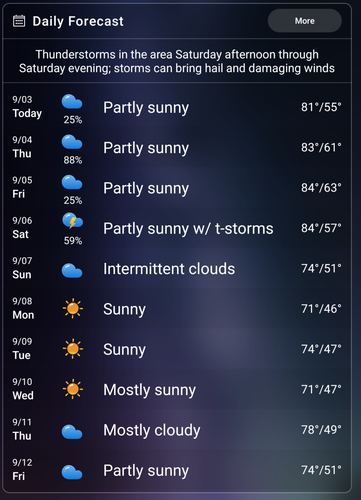Click the thunderstorm icon for Saturday 9/06

click(x=72, y=221)
